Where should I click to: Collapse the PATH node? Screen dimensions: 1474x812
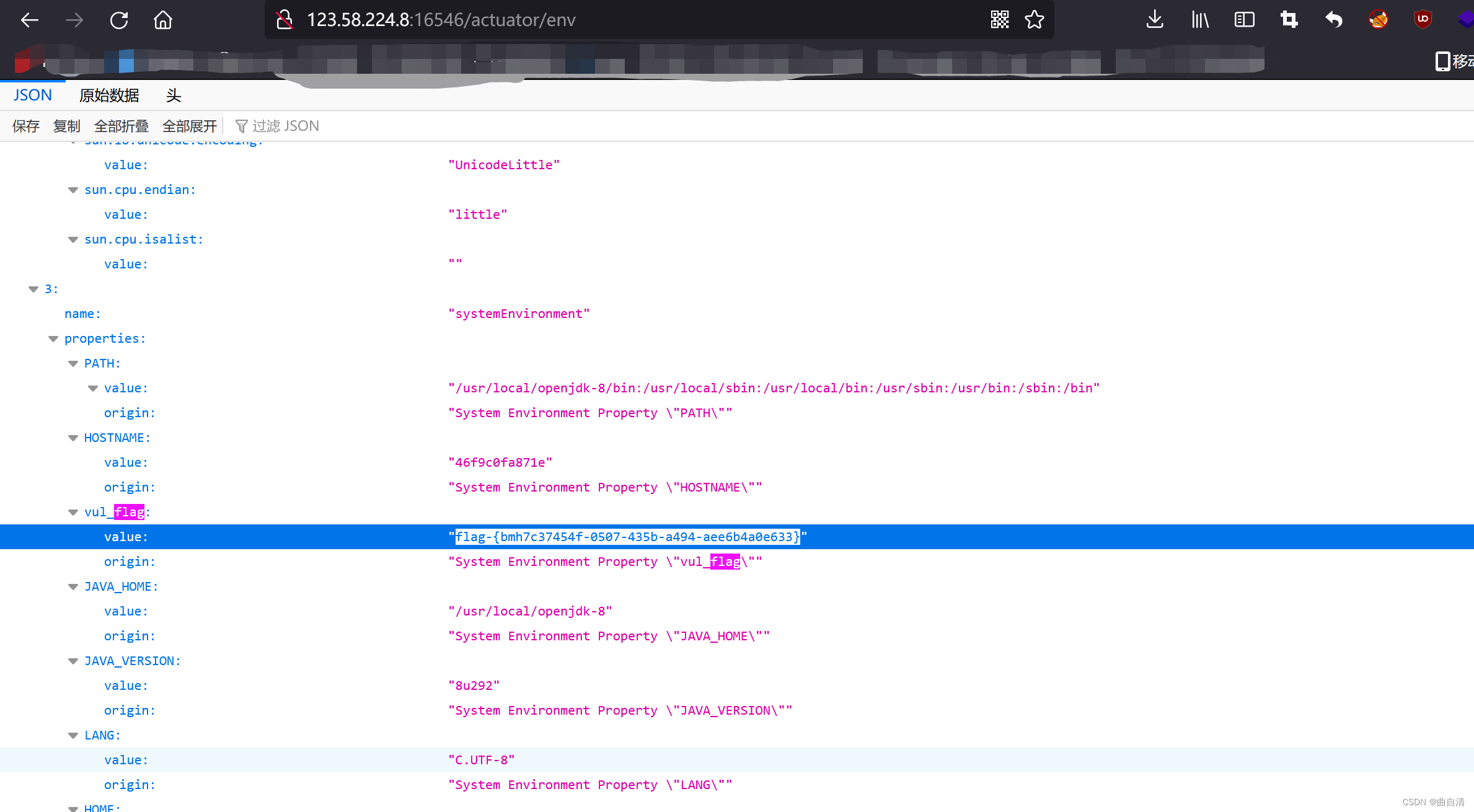pyautogui.click(x=73, y=364)
